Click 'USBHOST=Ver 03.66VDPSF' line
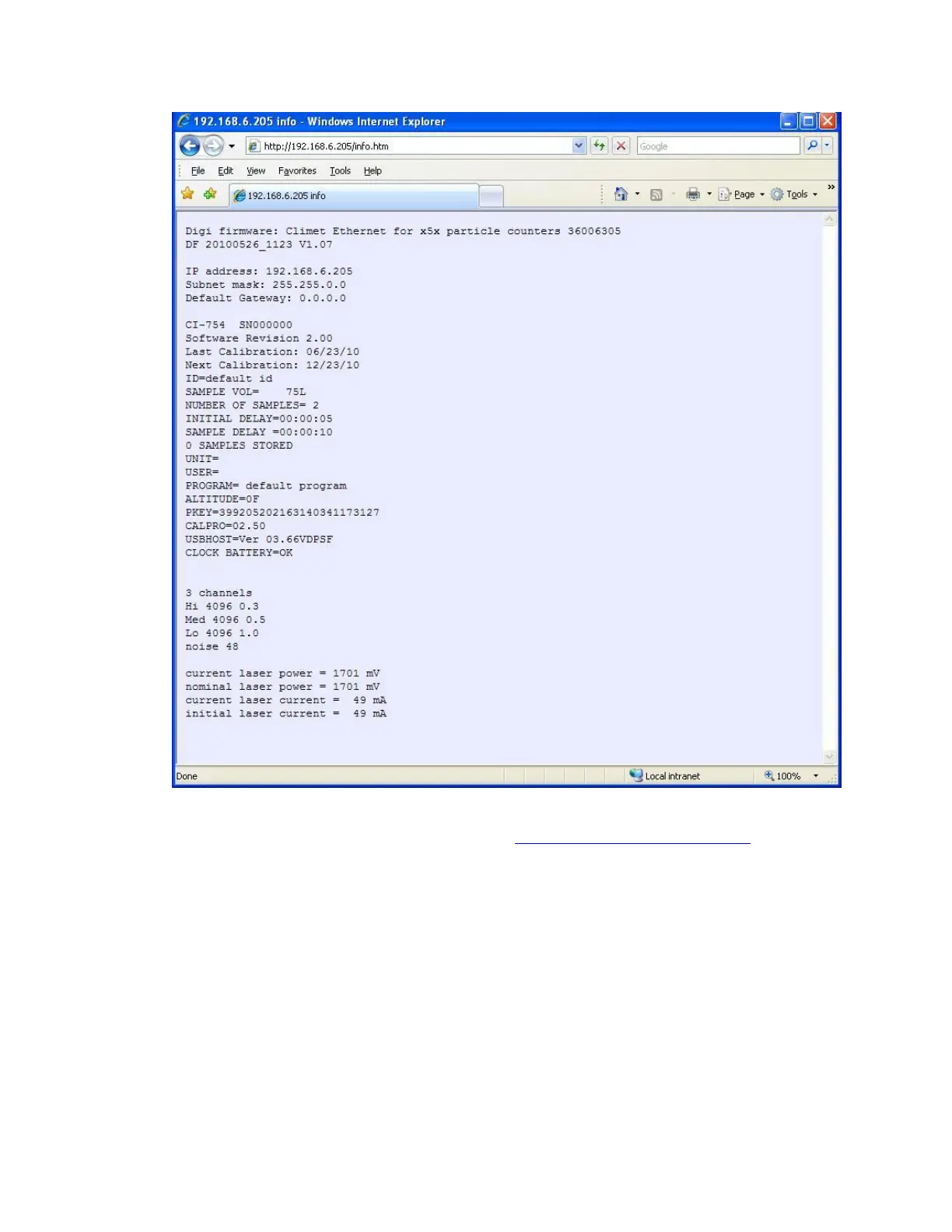Viewport: 952px width, 1232px height. tap(259, 540)
